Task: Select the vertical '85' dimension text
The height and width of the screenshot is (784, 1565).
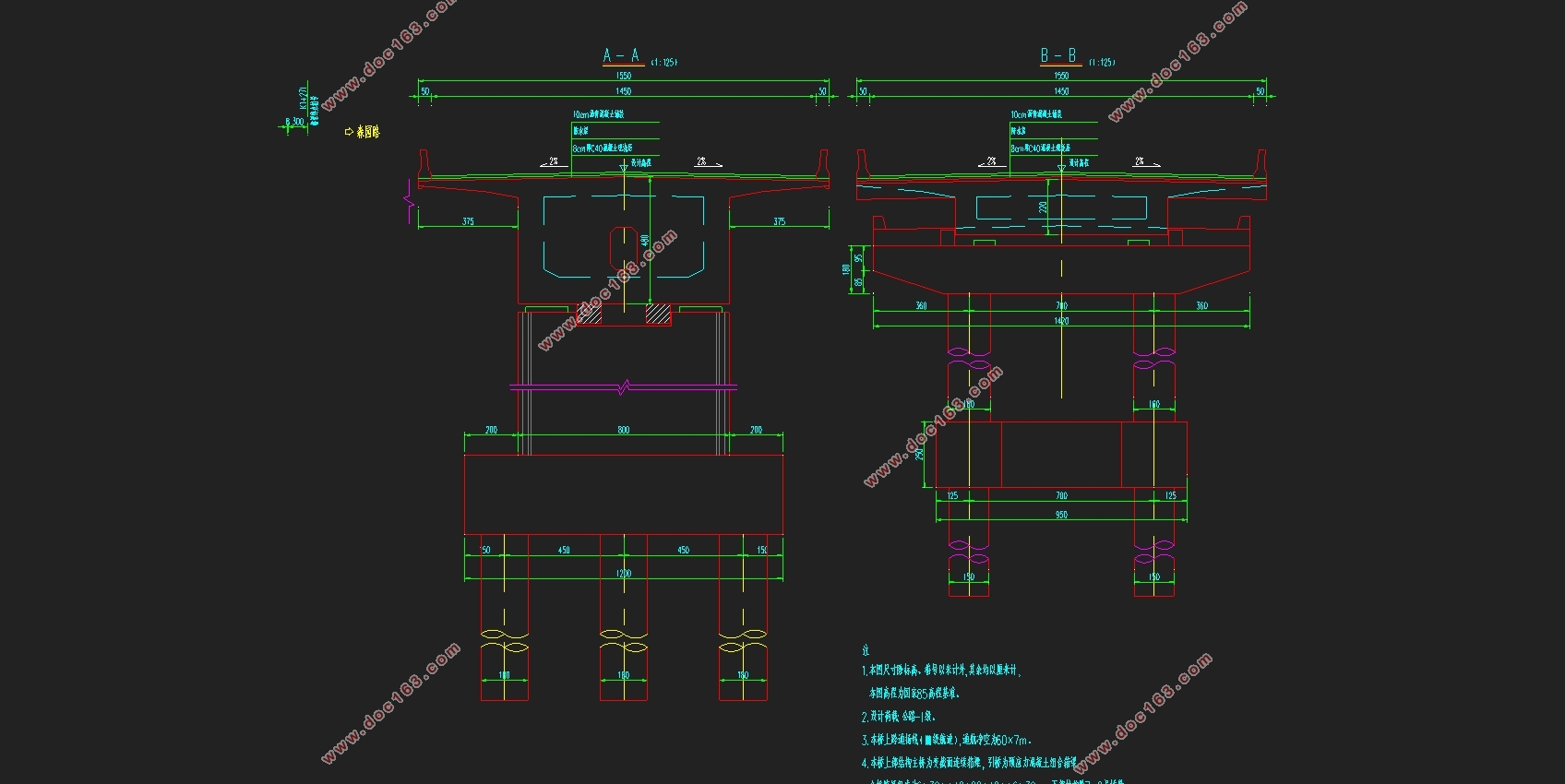Action: [858, 282]
